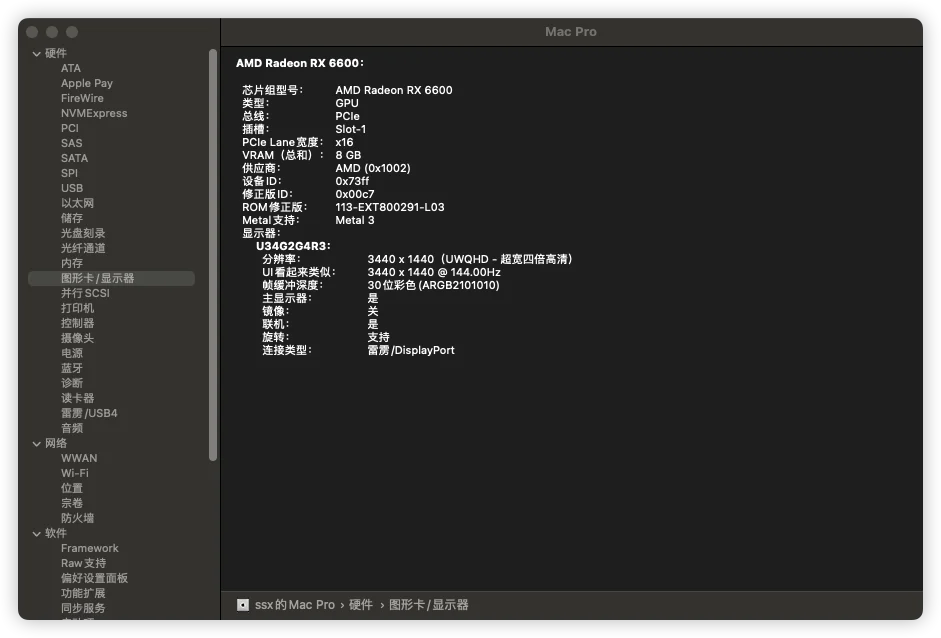Click 硬件 in the bottom path bar
This screenshot has width=941, height=638.
point(361,605)
